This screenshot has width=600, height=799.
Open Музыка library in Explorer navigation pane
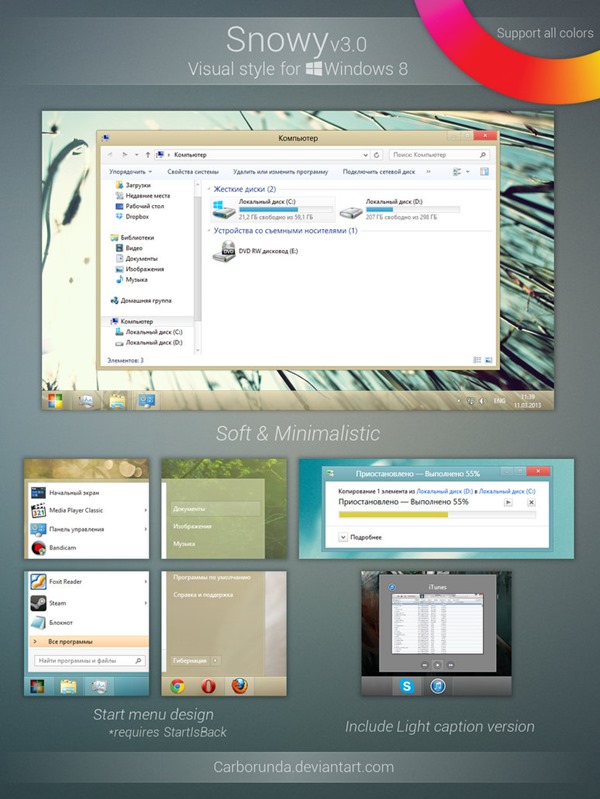132,280
